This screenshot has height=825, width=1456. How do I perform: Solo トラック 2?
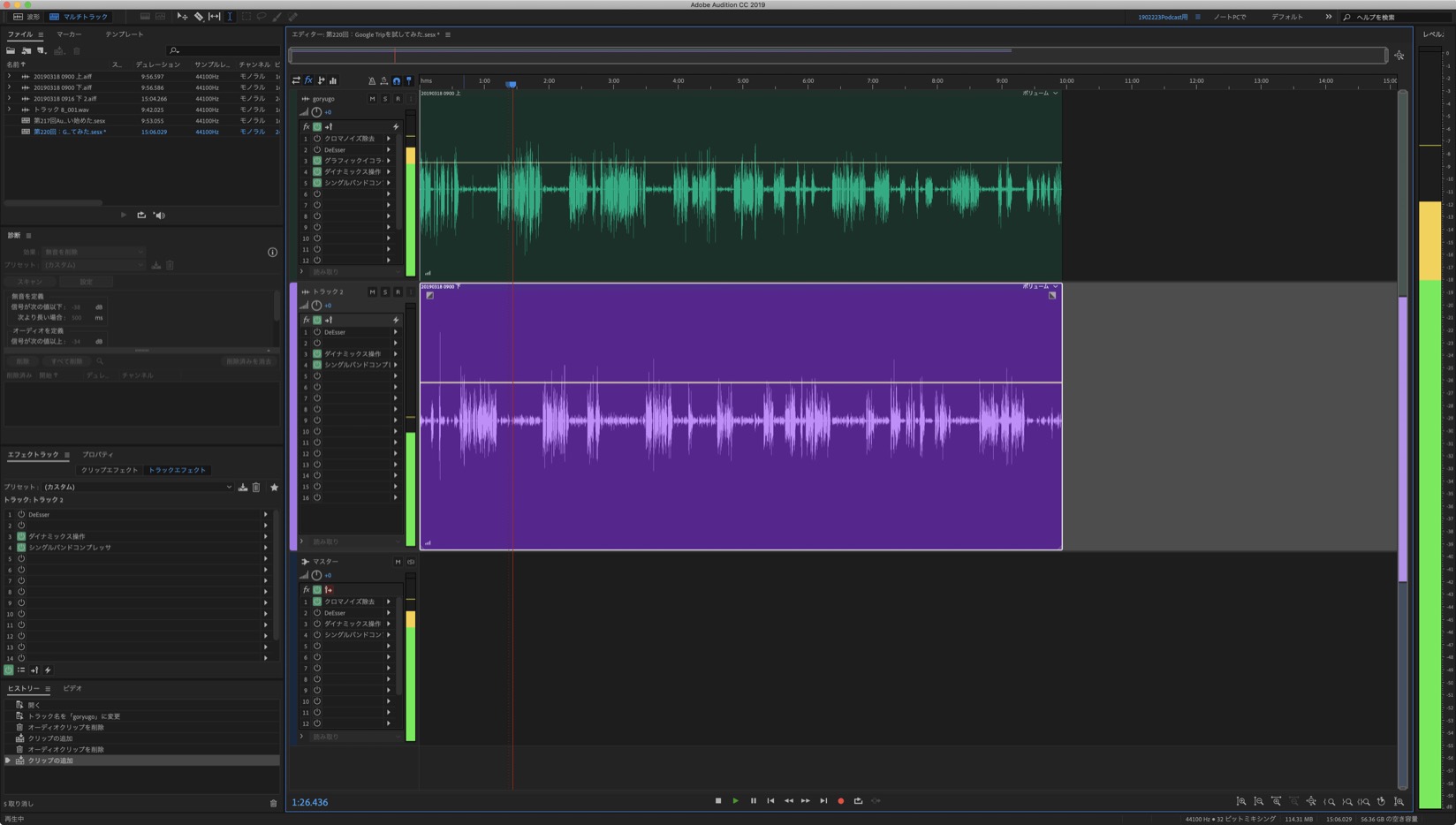pyautogui.click(x=384, y=291)
